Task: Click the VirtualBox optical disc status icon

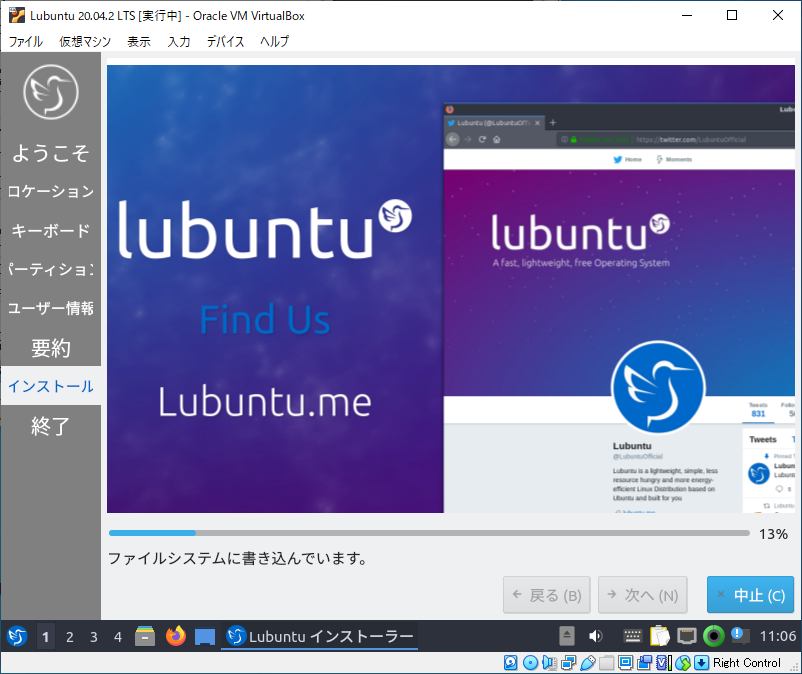Action: pyautogui.click(x=530, y=663)
